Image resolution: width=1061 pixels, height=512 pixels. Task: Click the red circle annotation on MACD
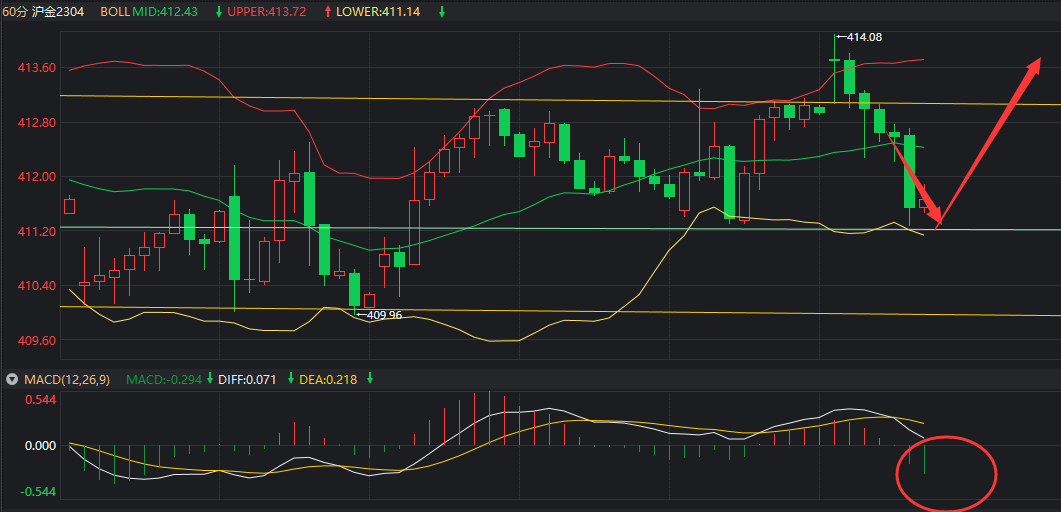tap(945, 472)
